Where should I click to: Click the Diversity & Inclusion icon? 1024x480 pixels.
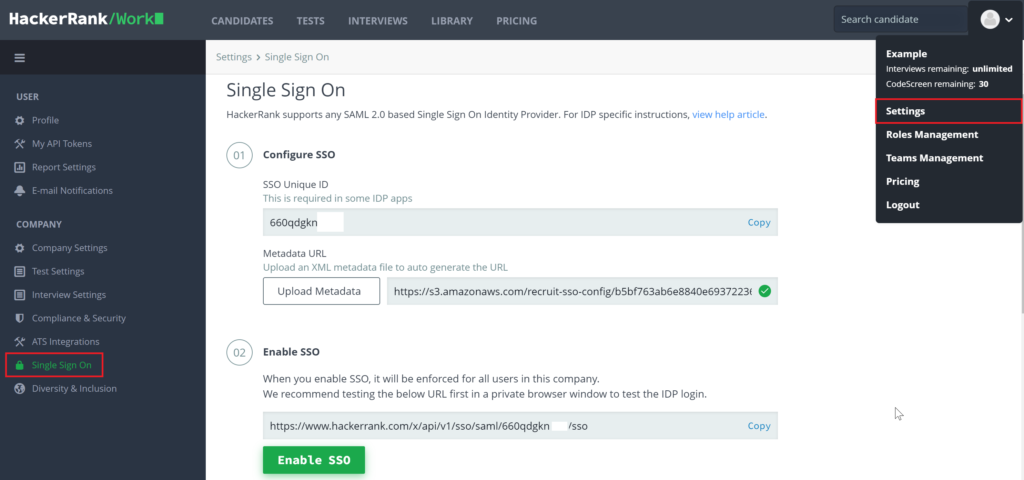tap(20, 389)
